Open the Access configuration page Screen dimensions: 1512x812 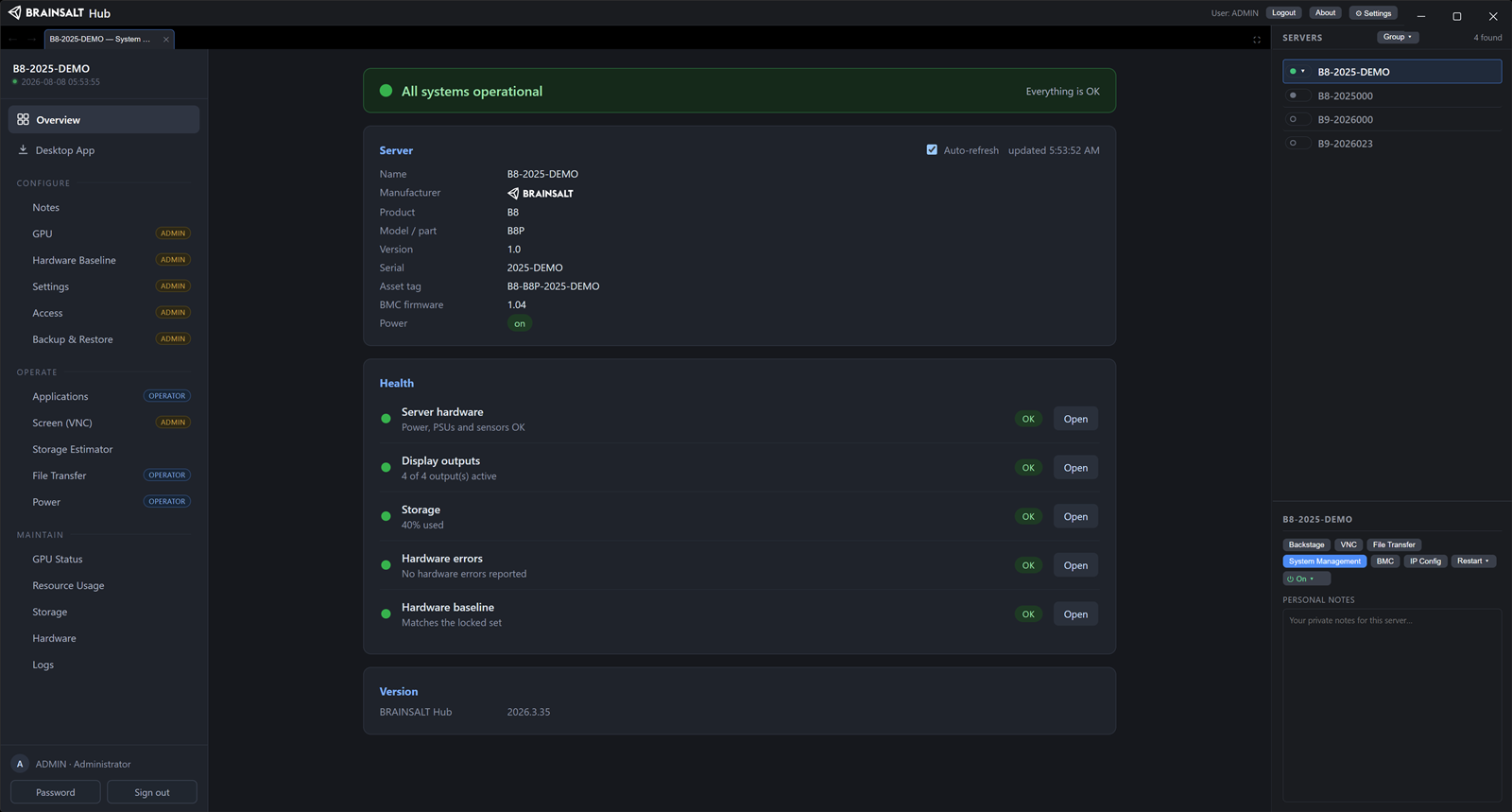[x=104, y=313]
